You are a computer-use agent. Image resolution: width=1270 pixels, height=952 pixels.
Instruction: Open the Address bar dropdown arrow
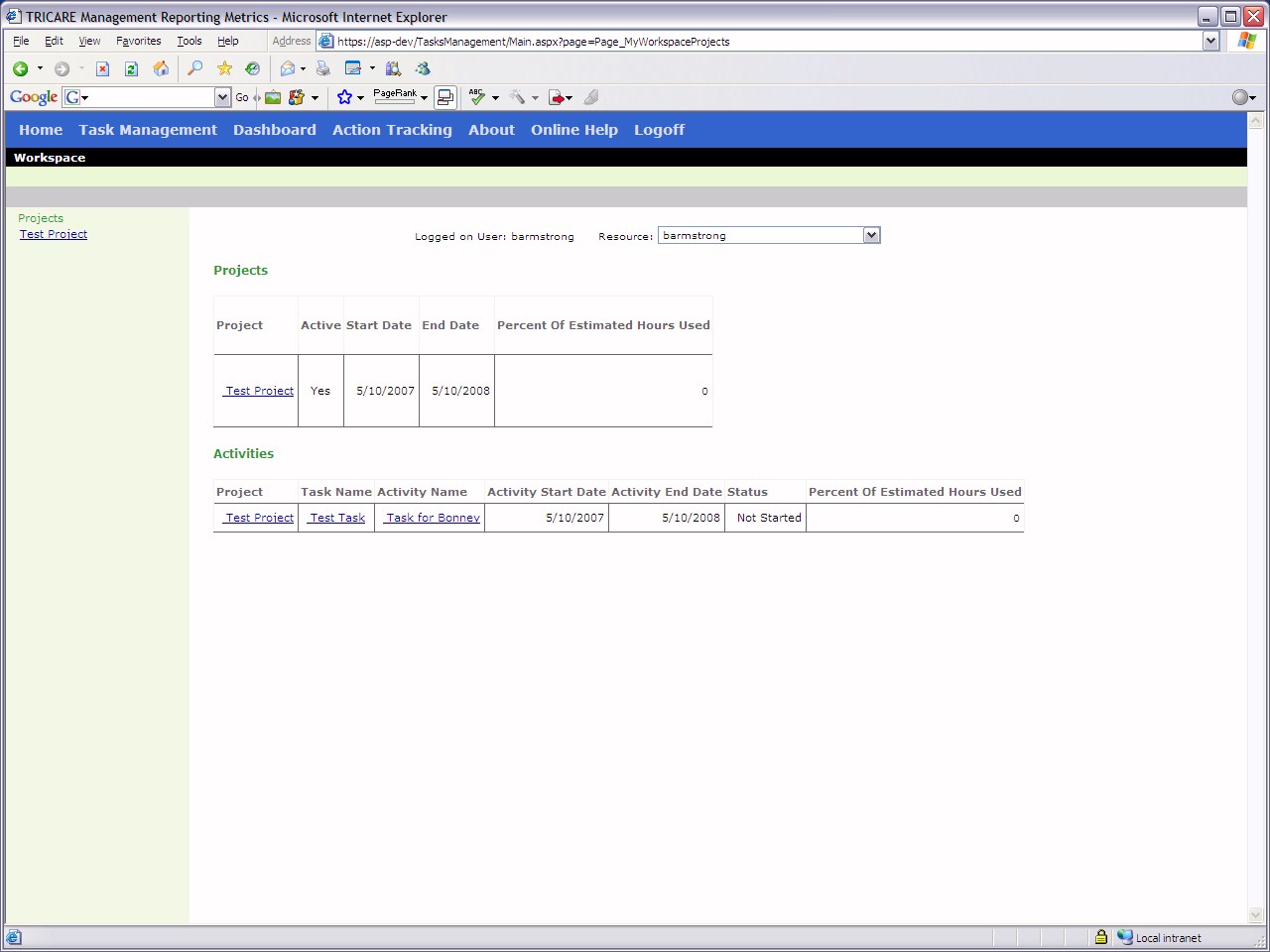coord(1210,41)
